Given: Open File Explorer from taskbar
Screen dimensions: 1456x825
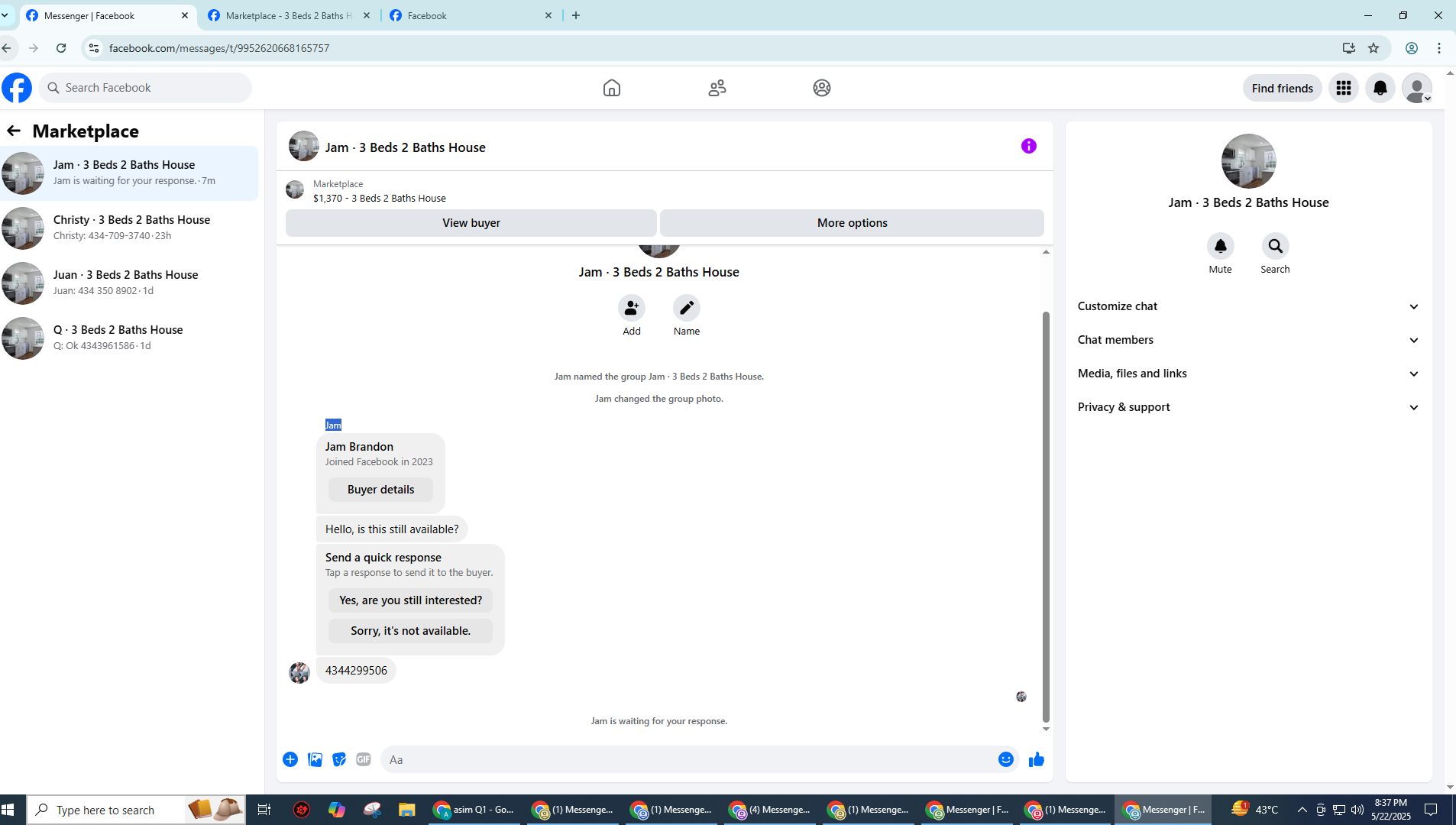Looking at the screenshot, I should pos(406,810).
